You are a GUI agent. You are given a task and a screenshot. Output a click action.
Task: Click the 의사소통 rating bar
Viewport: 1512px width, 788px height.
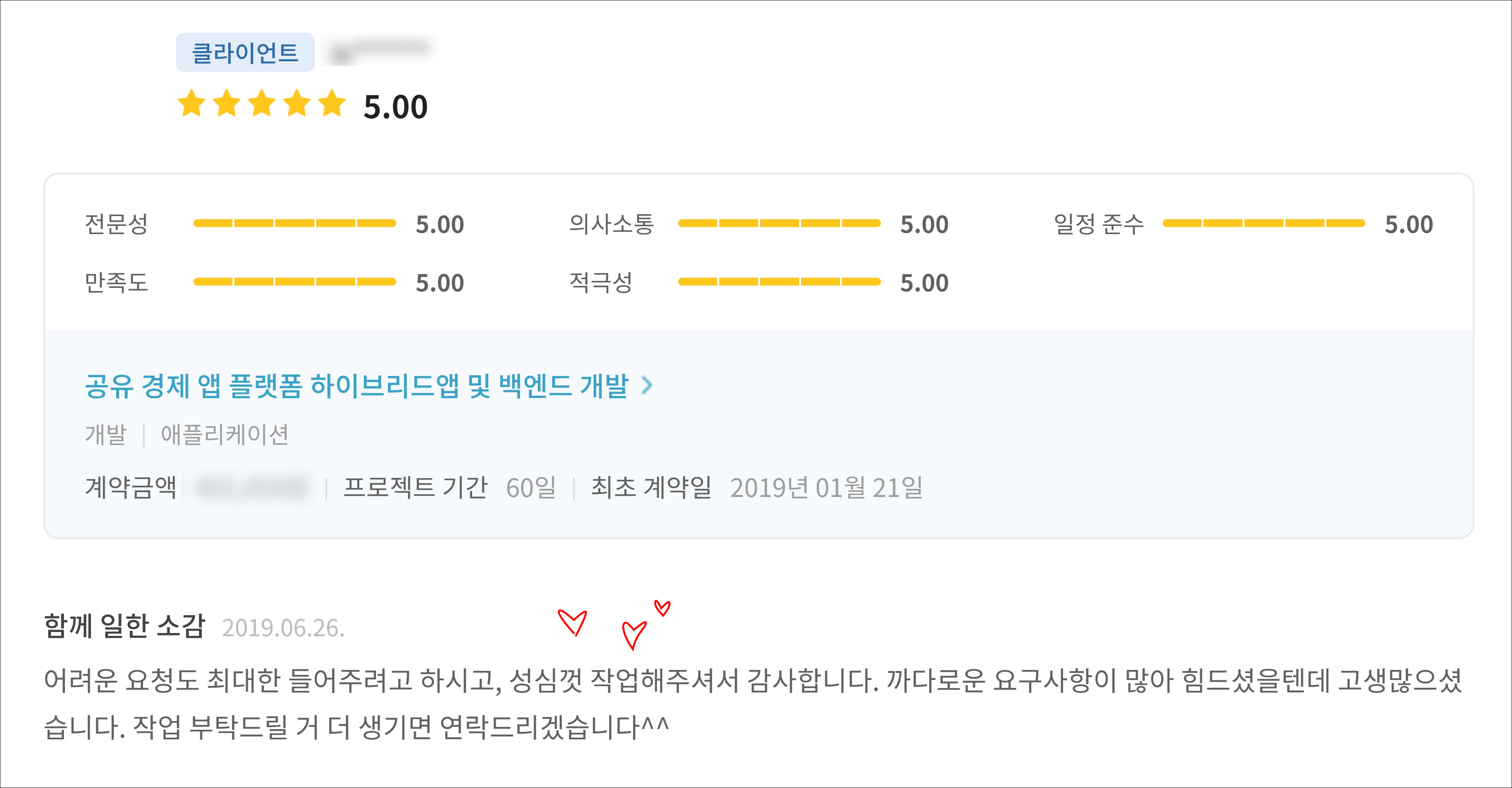779,223
